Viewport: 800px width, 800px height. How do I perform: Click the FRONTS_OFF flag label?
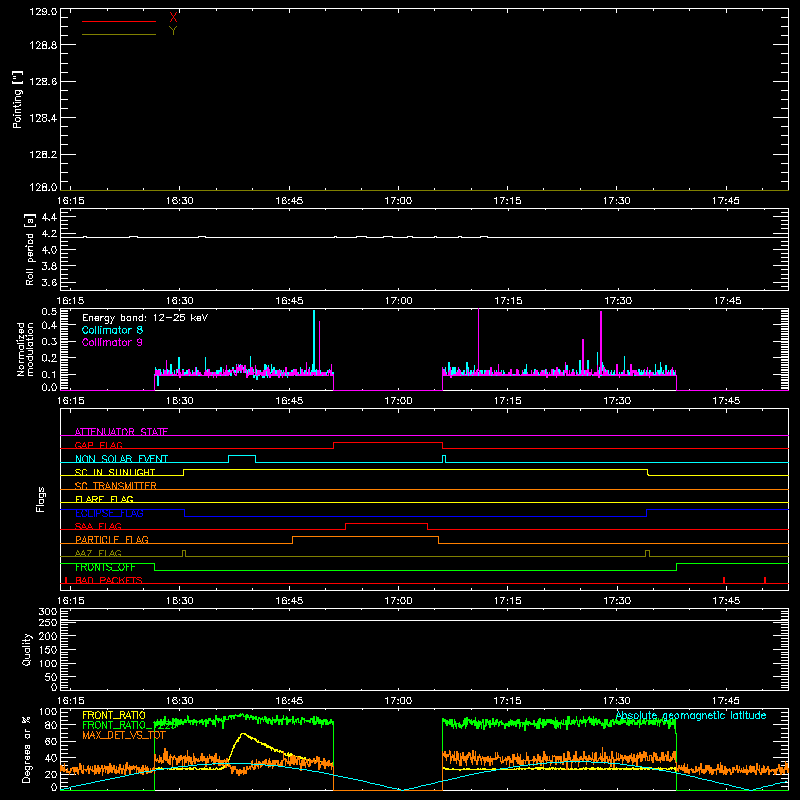105,567
